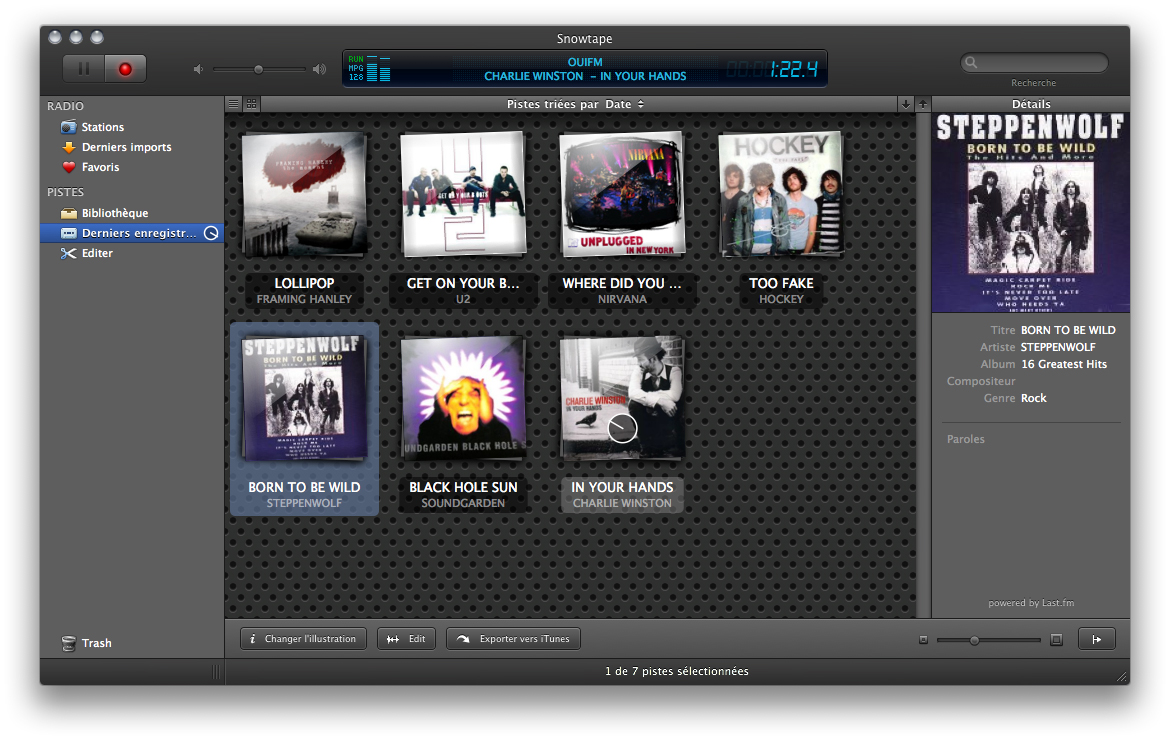Click the Favoris heart icon
This screenshot has height=740, width=1170.
click(x=69, y=167)
